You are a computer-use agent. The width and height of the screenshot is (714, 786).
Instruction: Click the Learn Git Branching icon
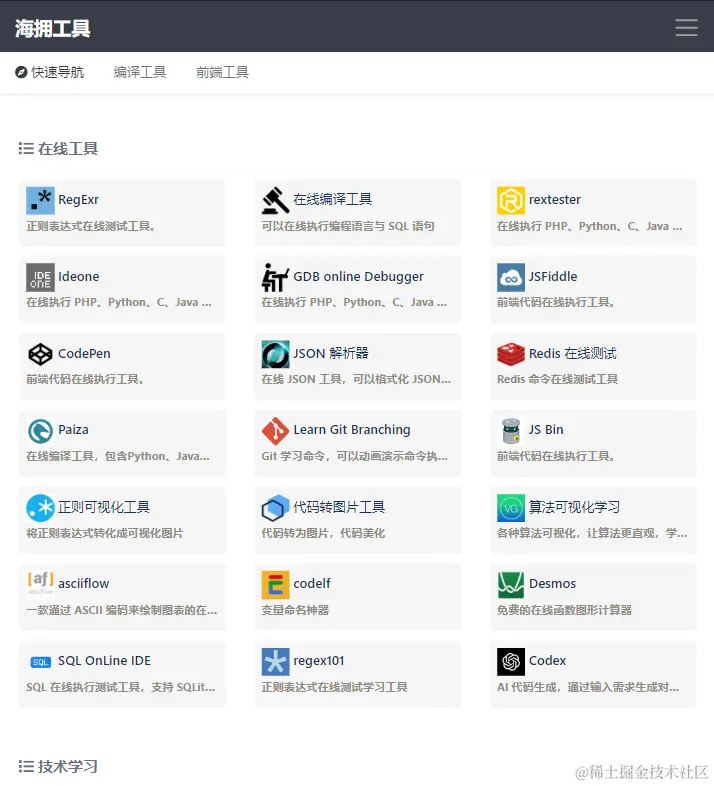point(275,431)
